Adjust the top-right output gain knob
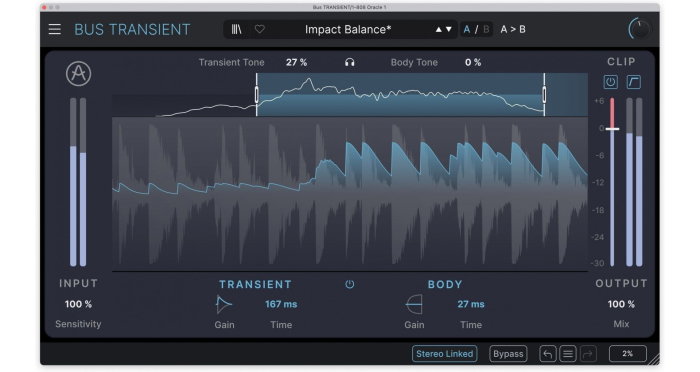This screenshot has width=700, height=372. point(639,29)
